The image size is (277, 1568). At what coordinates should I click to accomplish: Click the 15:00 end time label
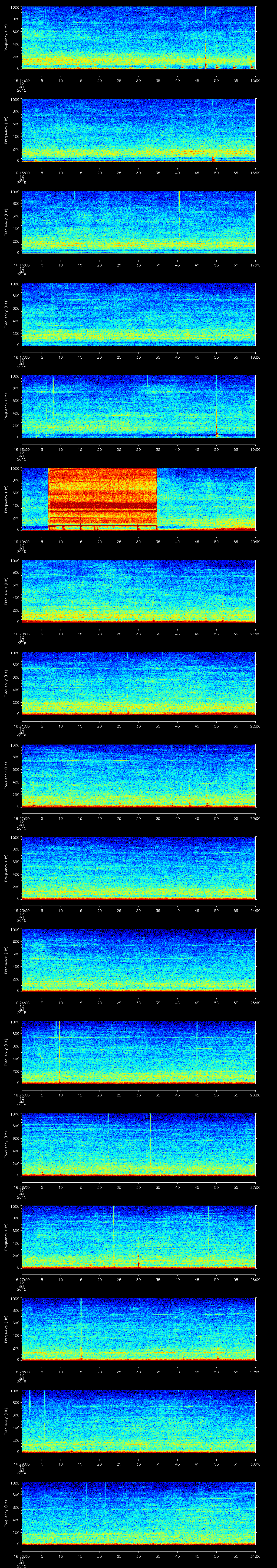click(255, 80)
